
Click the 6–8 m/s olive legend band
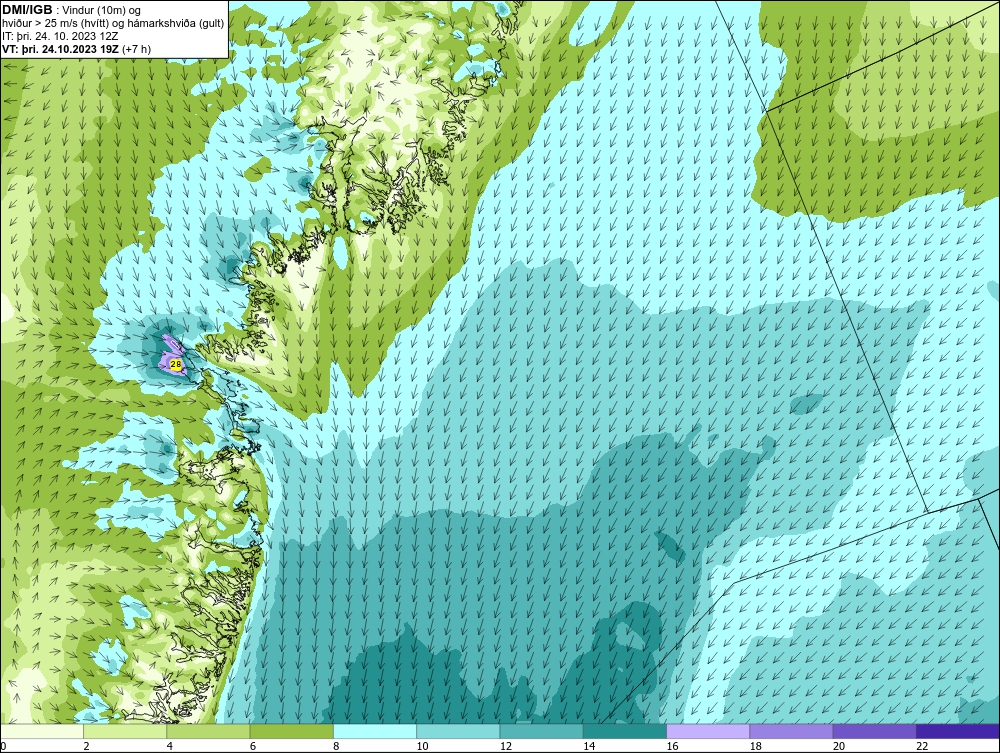coord(291,731)
